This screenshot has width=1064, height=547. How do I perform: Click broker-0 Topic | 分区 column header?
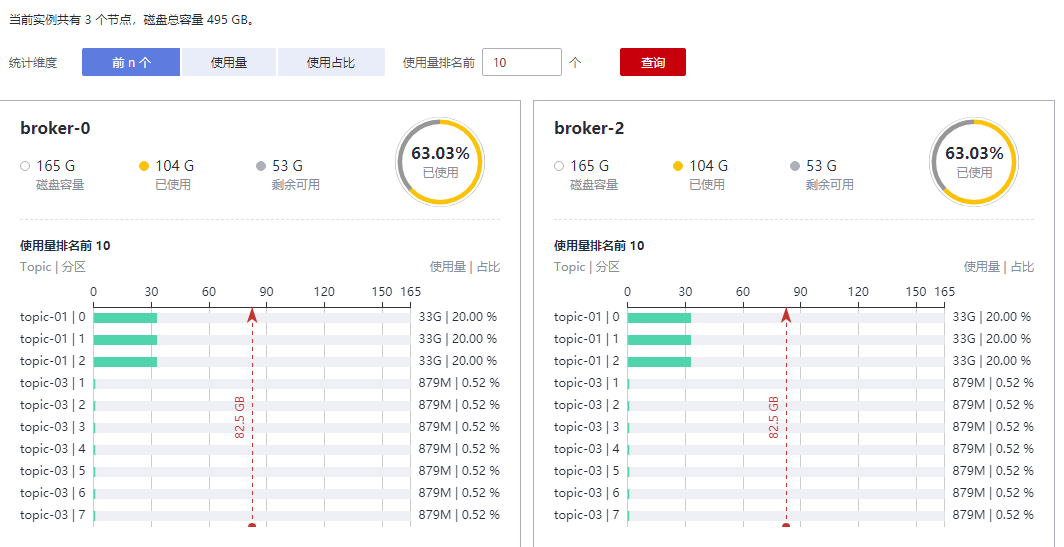[x=53, y=267]
